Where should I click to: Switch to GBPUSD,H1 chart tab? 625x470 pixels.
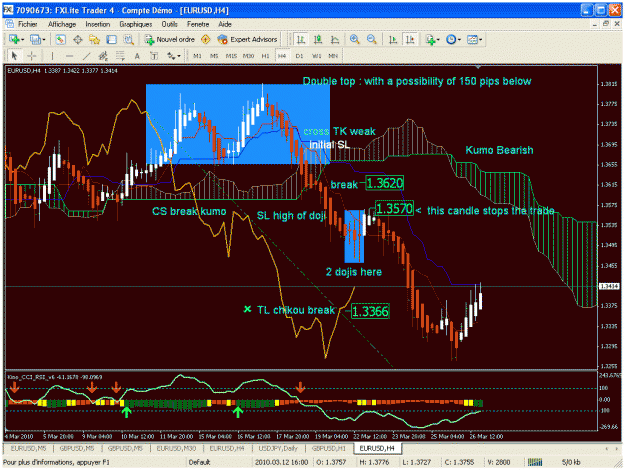(x=328, y=448)
